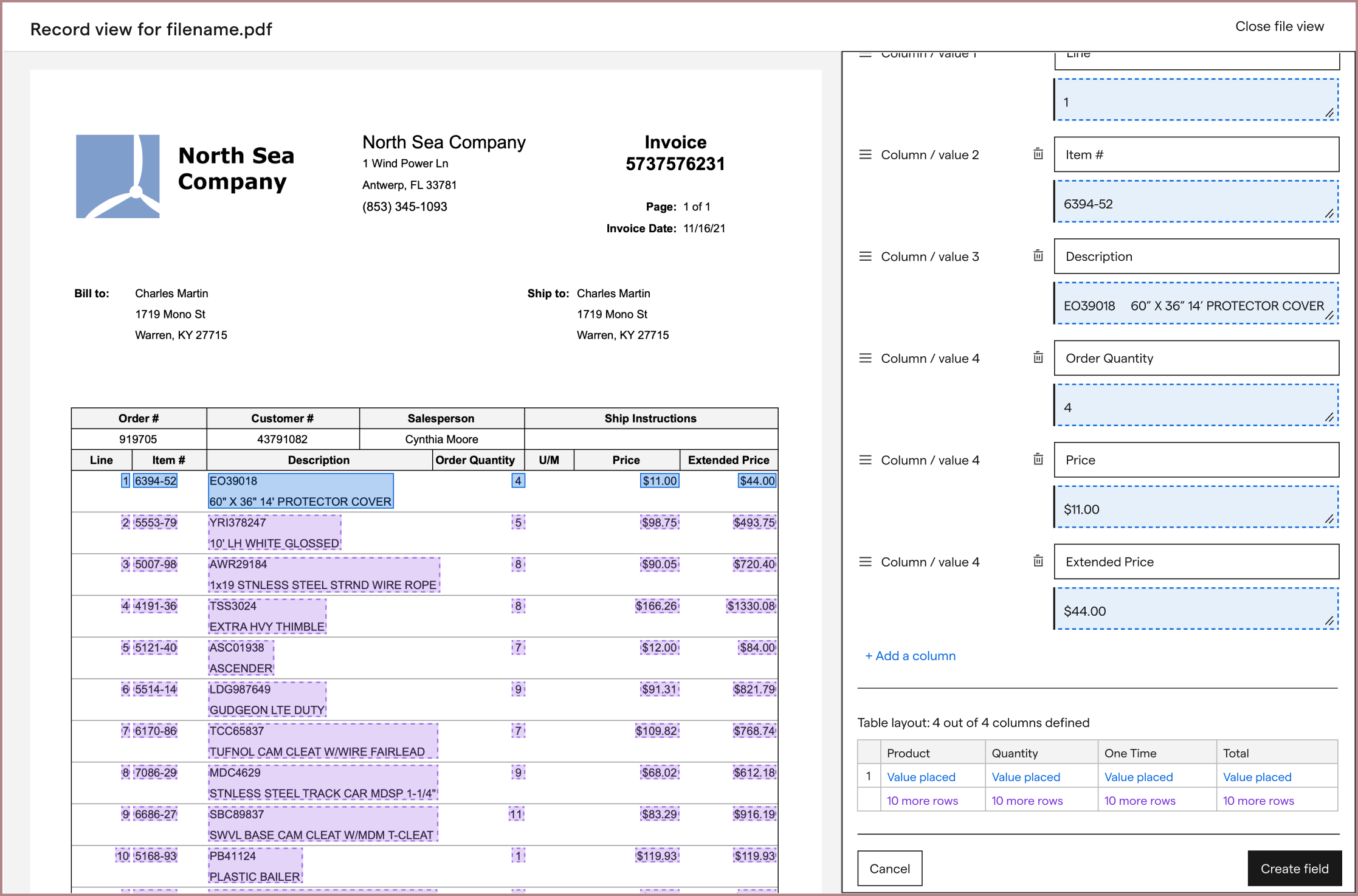Close file view

[x=1280, y=26]
